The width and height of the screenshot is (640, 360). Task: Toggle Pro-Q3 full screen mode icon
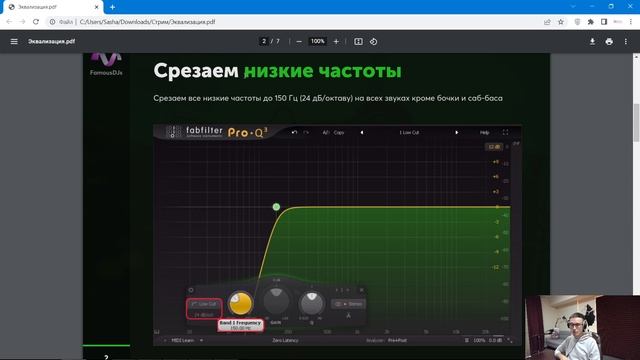[x=505, y=132]
